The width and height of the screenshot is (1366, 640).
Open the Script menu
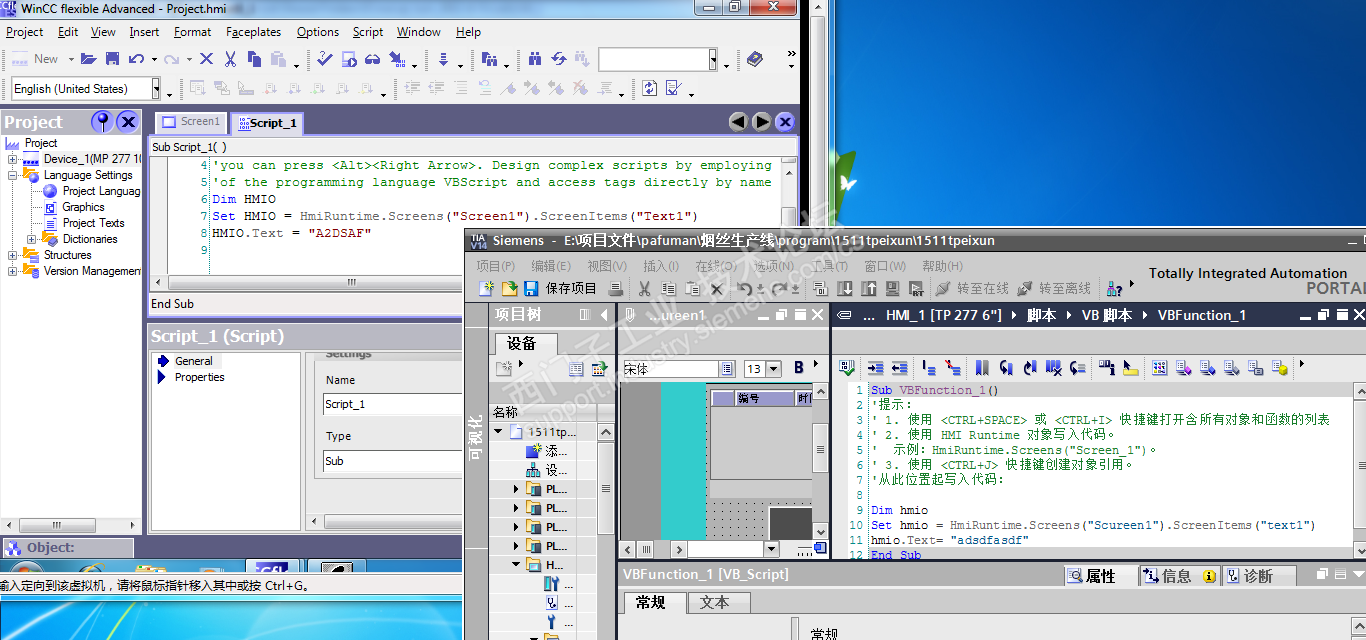[368, 32]
